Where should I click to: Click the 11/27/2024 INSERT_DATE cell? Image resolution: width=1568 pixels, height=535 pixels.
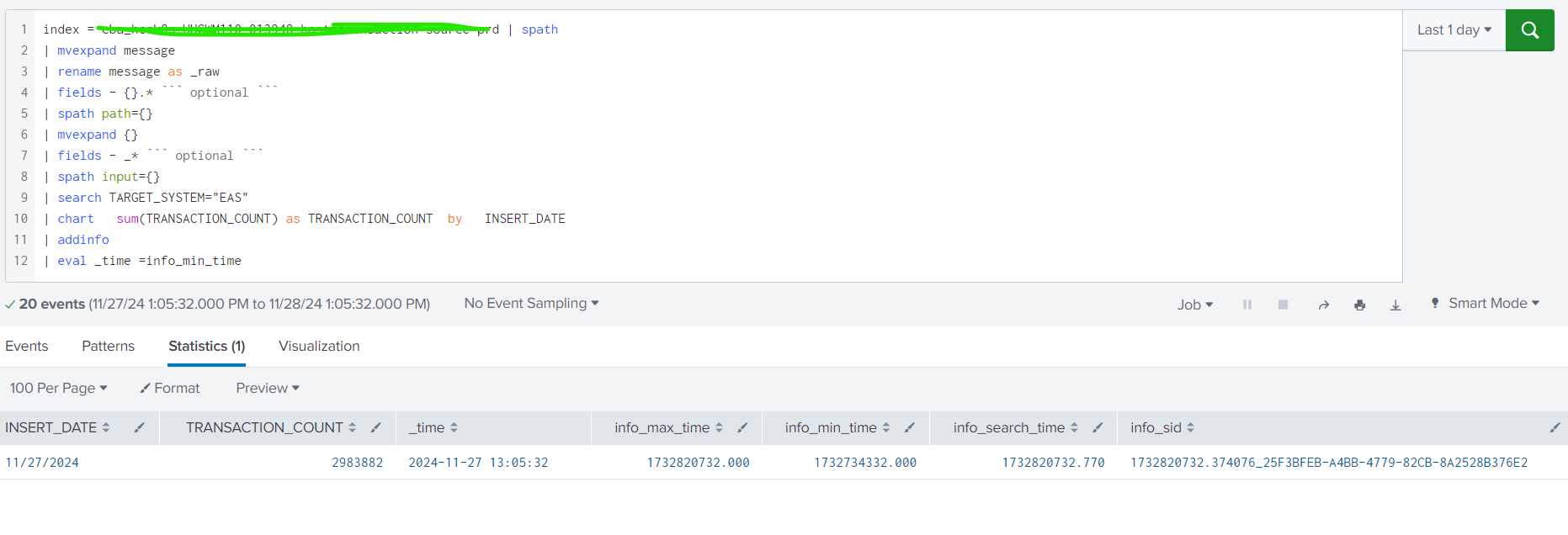[42, 463]
